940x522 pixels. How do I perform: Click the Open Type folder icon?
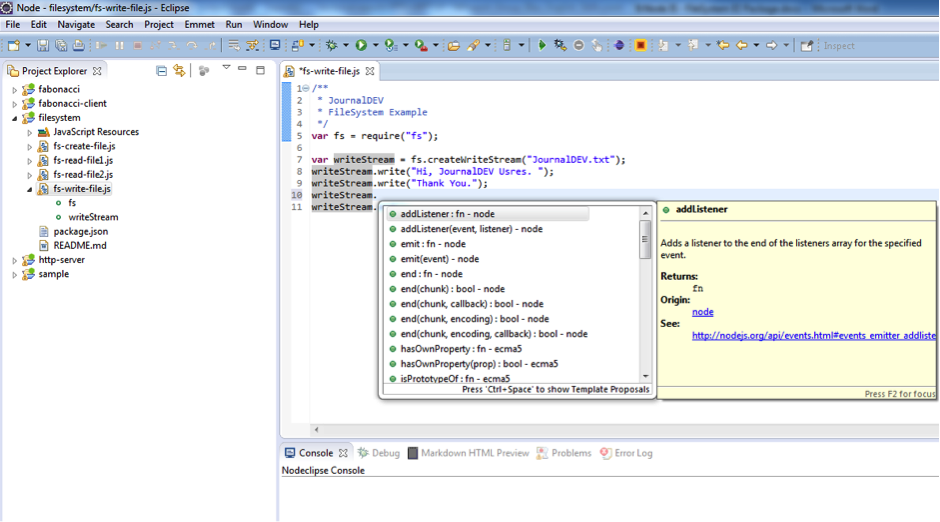[x=454, y=46]
